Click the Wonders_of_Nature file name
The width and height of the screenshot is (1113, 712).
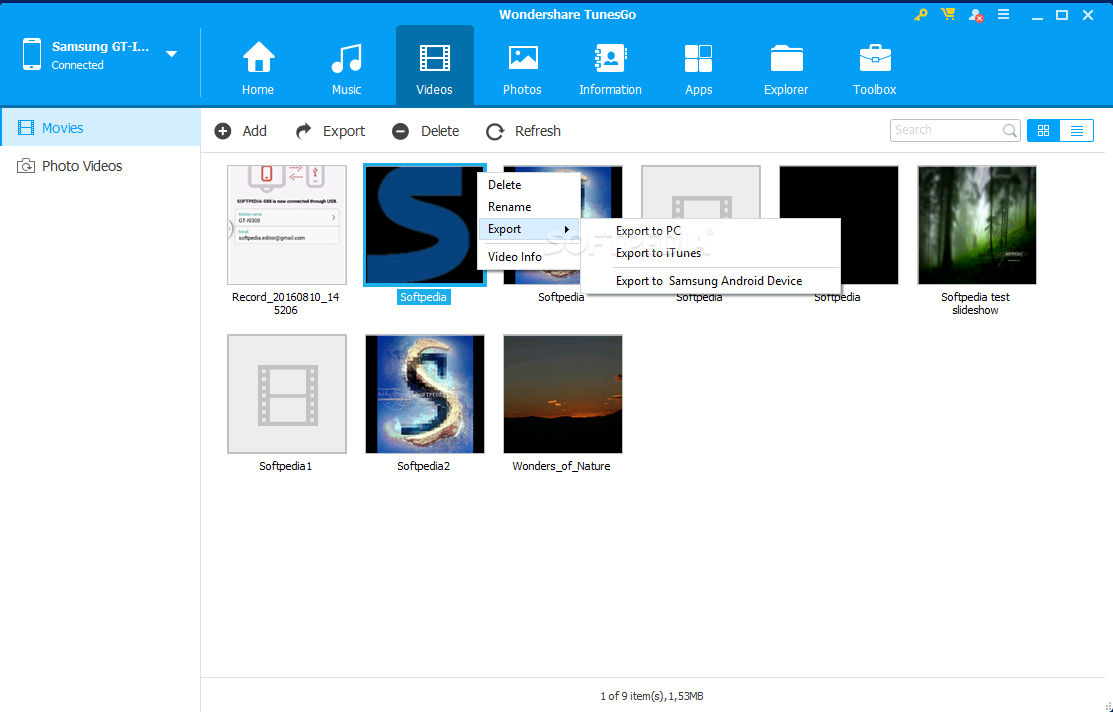coord(561,466)
